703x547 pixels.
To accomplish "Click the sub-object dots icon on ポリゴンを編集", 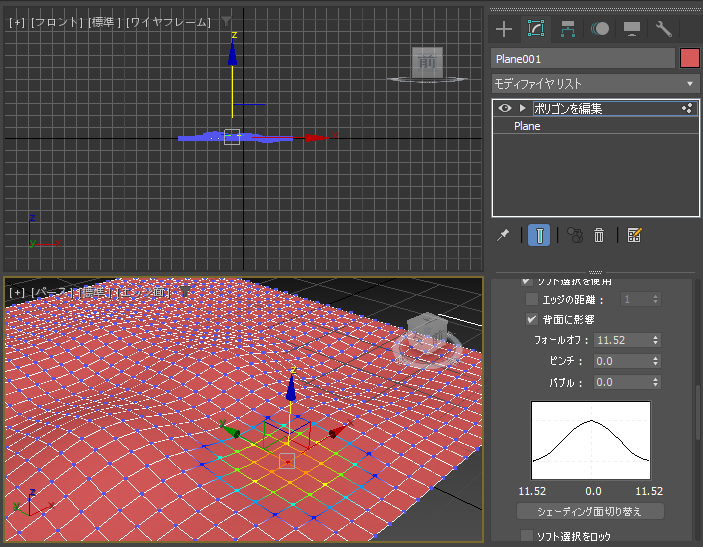I will (687, 108).
